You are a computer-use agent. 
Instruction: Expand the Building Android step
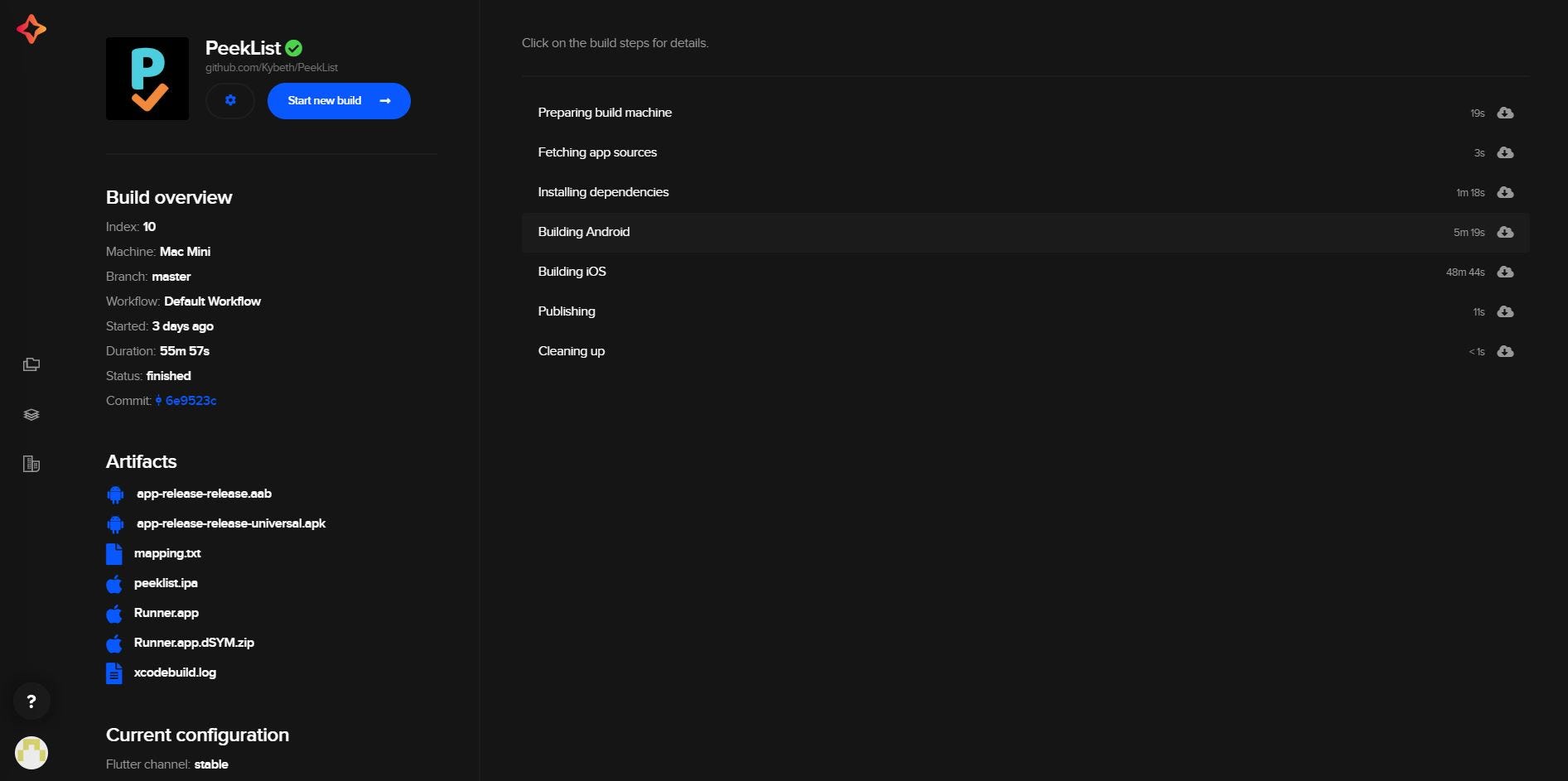click(1025, 232)
